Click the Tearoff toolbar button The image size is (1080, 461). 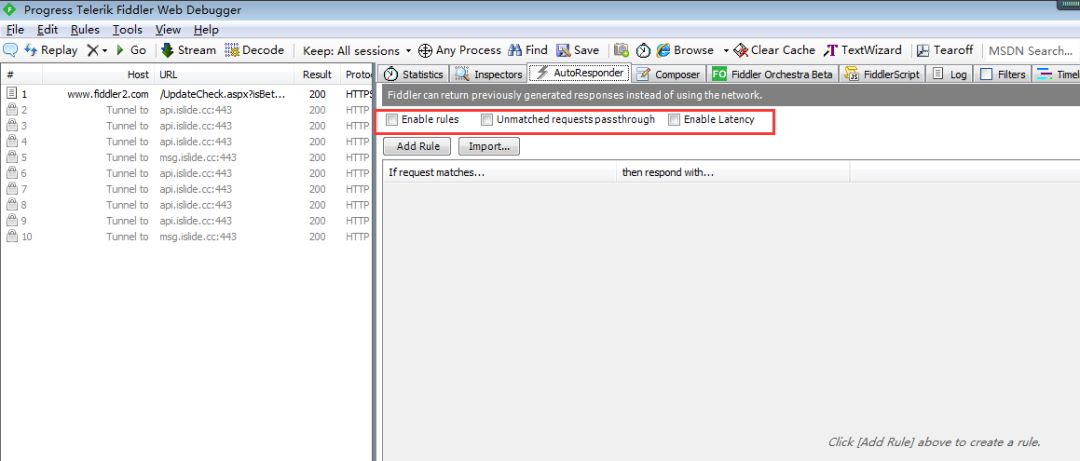tap(944, 50)
